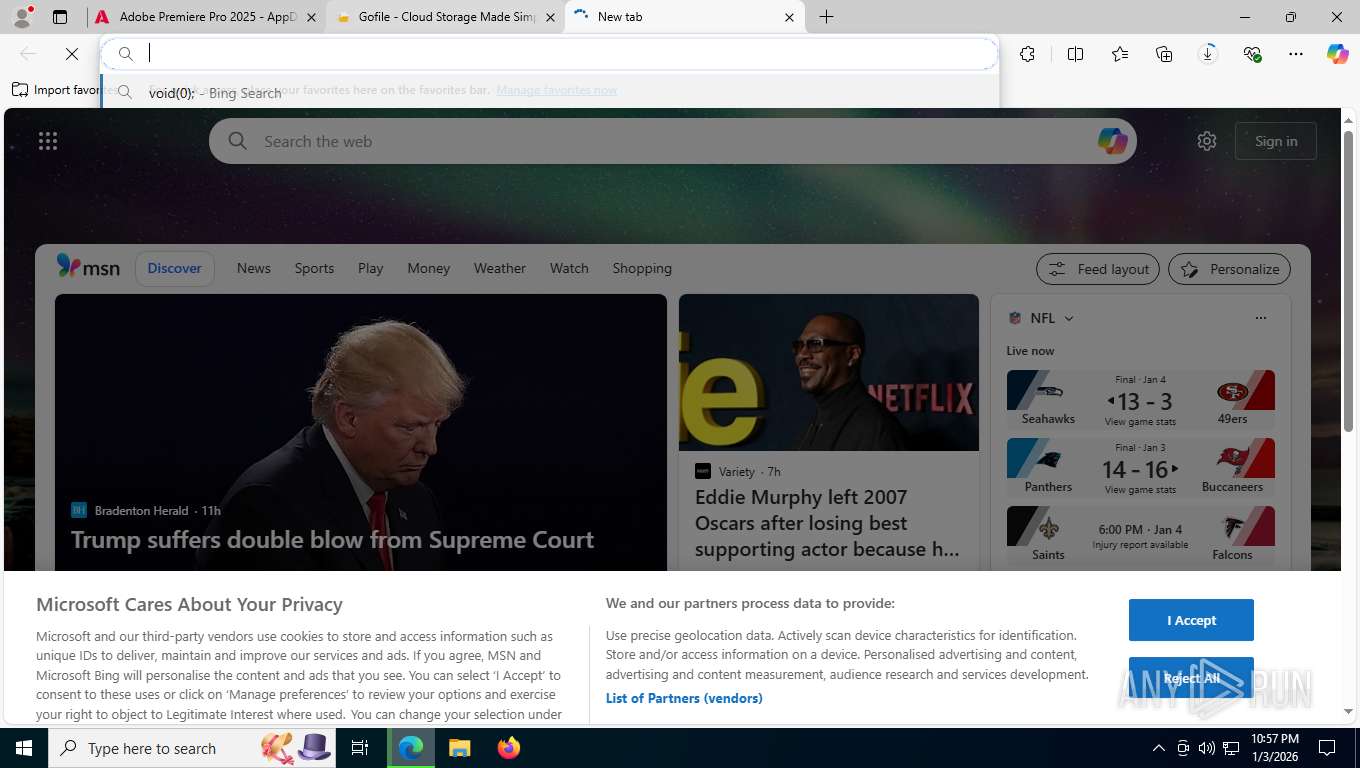This screenshot has height=768, width=1360.
Task: Switch to the Gofile tab
Action: pyautogui.click(x=446, y=17)
